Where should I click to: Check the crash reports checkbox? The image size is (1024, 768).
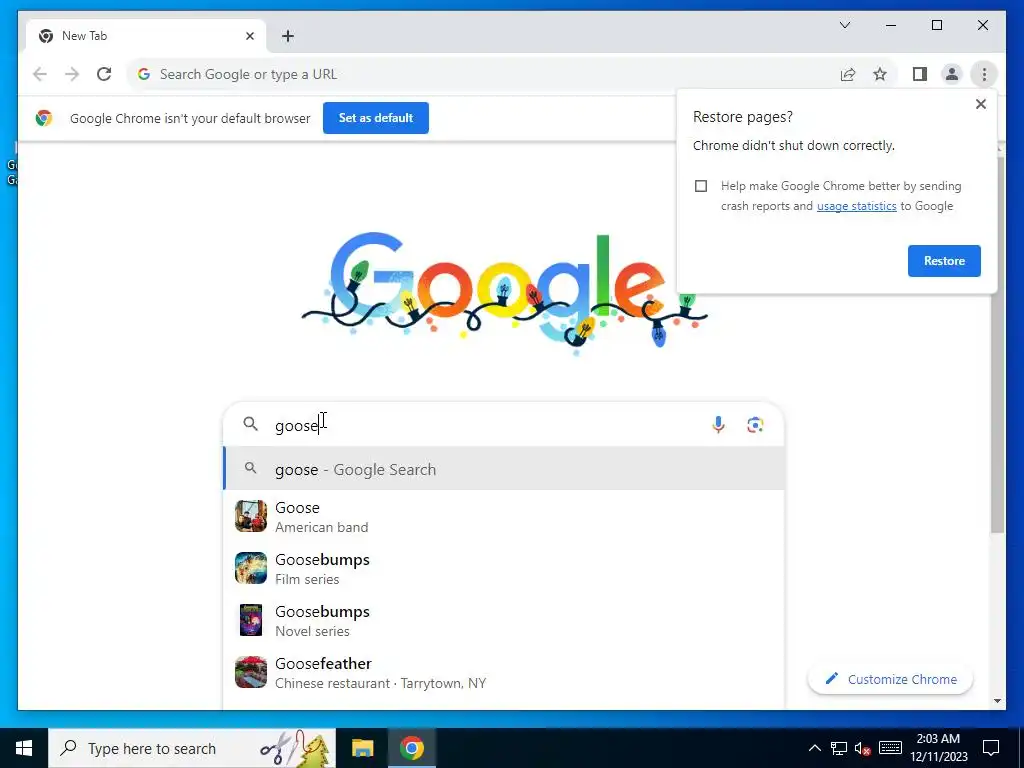[701, 186]
